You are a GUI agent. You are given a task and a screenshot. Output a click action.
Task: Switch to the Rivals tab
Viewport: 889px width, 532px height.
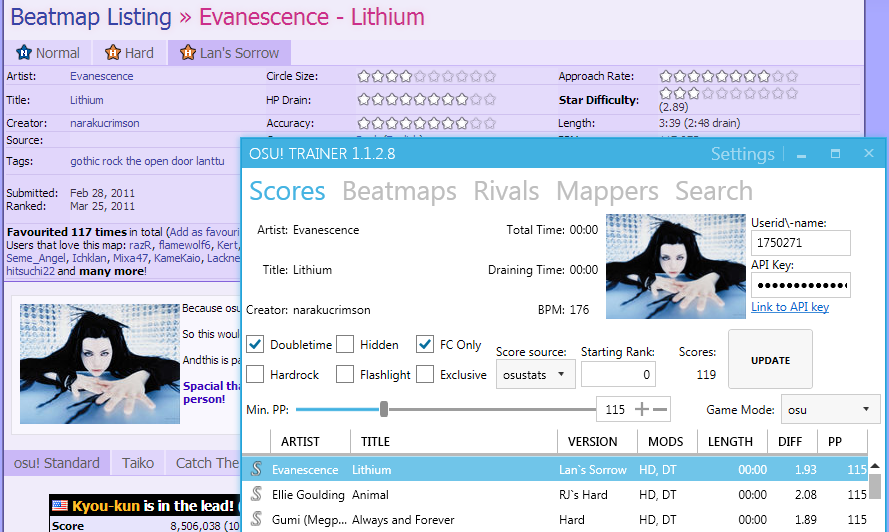[x=506, y=191]
